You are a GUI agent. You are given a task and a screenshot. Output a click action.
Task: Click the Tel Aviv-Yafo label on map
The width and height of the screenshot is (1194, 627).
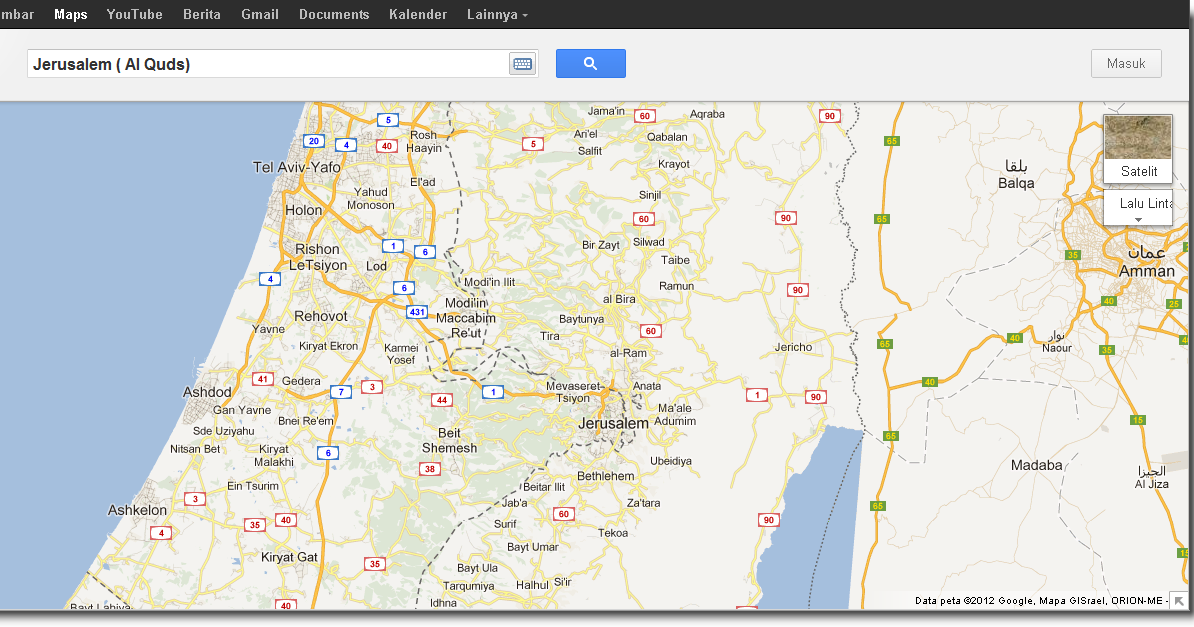(x=297, y=167)
